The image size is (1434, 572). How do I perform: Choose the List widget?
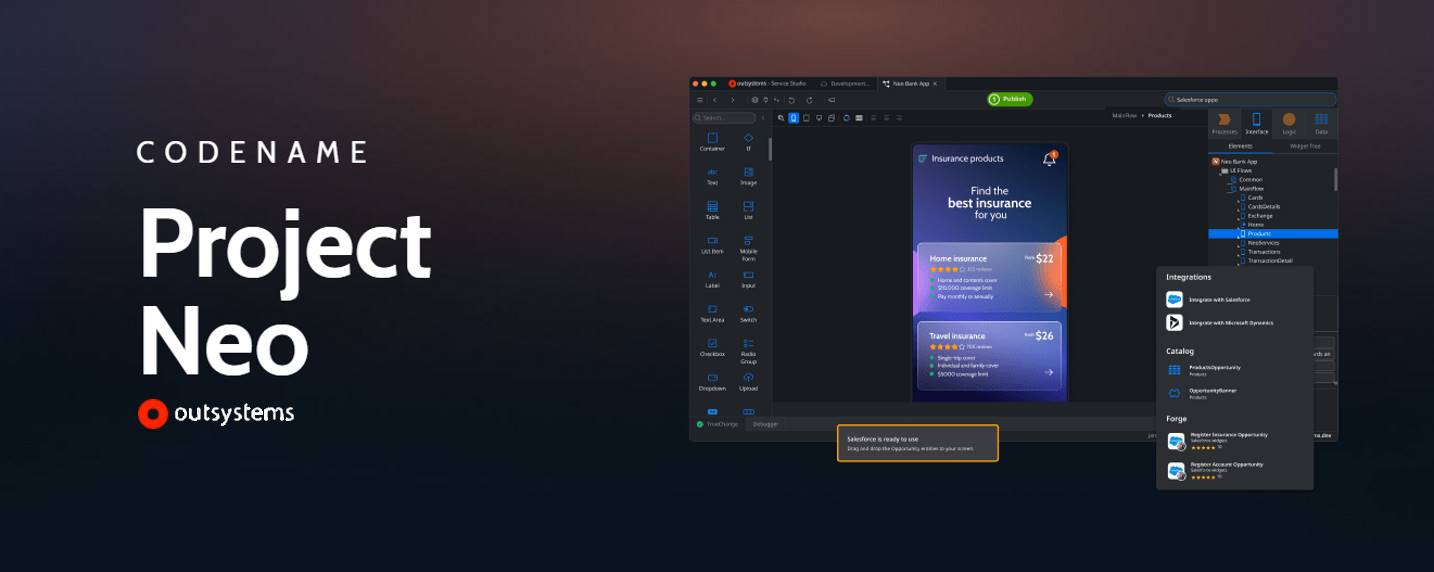[x=748, y=210]
